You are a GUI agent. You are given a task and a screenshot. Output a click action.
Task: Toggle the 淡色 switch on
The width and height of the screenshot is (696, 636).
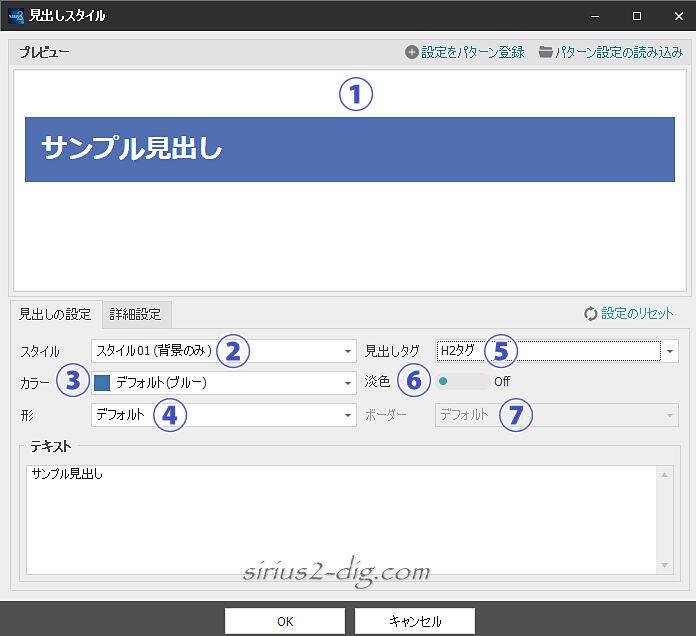(x=464, y=381)
